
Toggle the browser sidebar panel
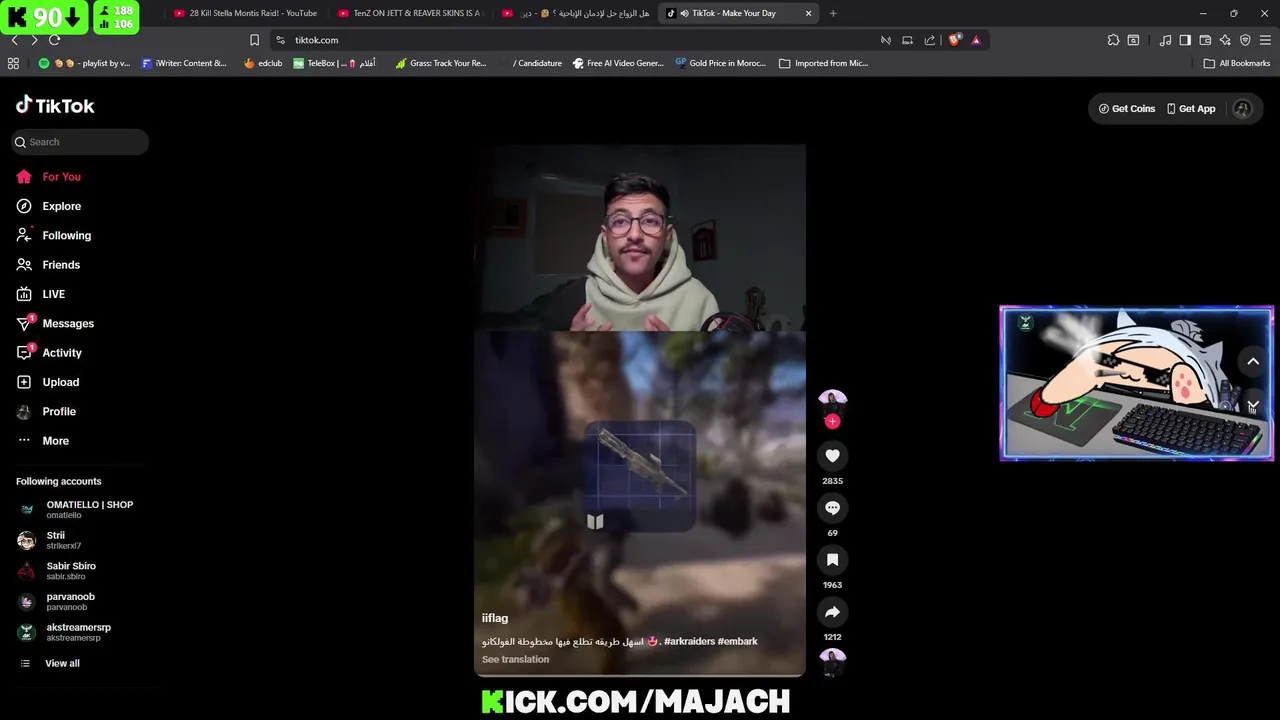pos(1185,40)
